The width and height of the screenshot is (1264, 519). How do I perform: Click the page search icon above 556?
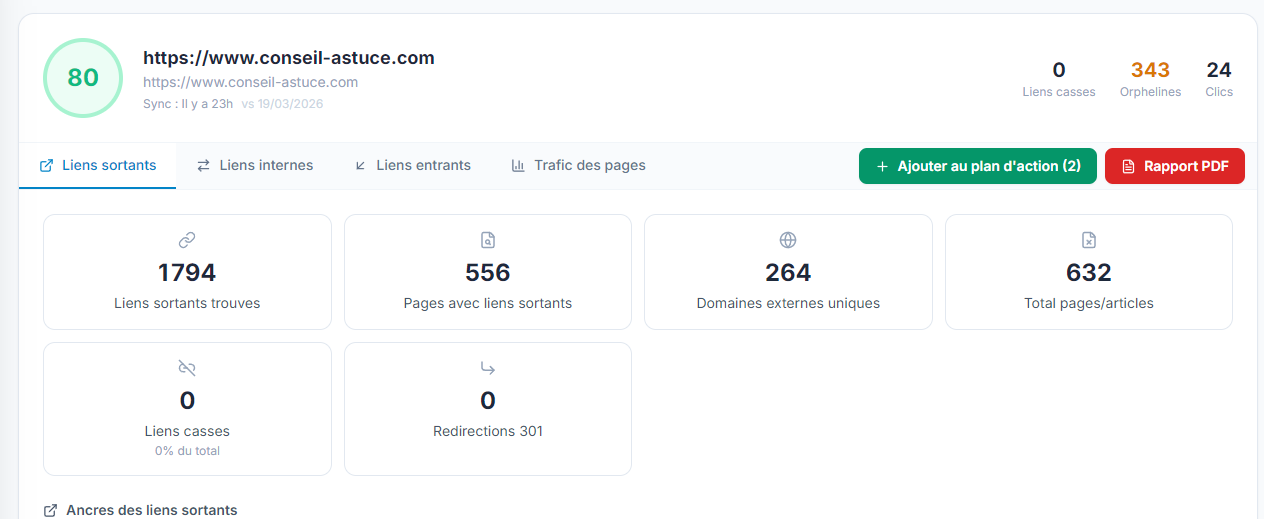coord(488,240)
